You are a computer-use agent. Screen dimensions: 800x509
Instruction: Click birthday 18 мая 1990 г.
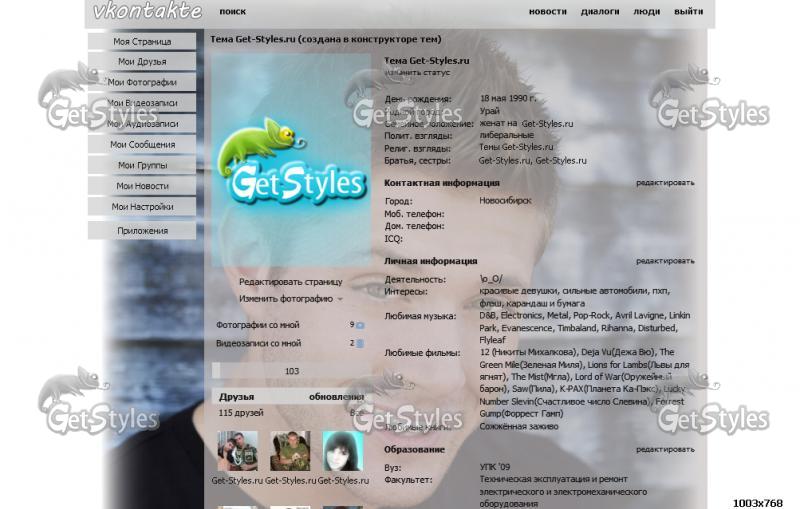point(508,98)
